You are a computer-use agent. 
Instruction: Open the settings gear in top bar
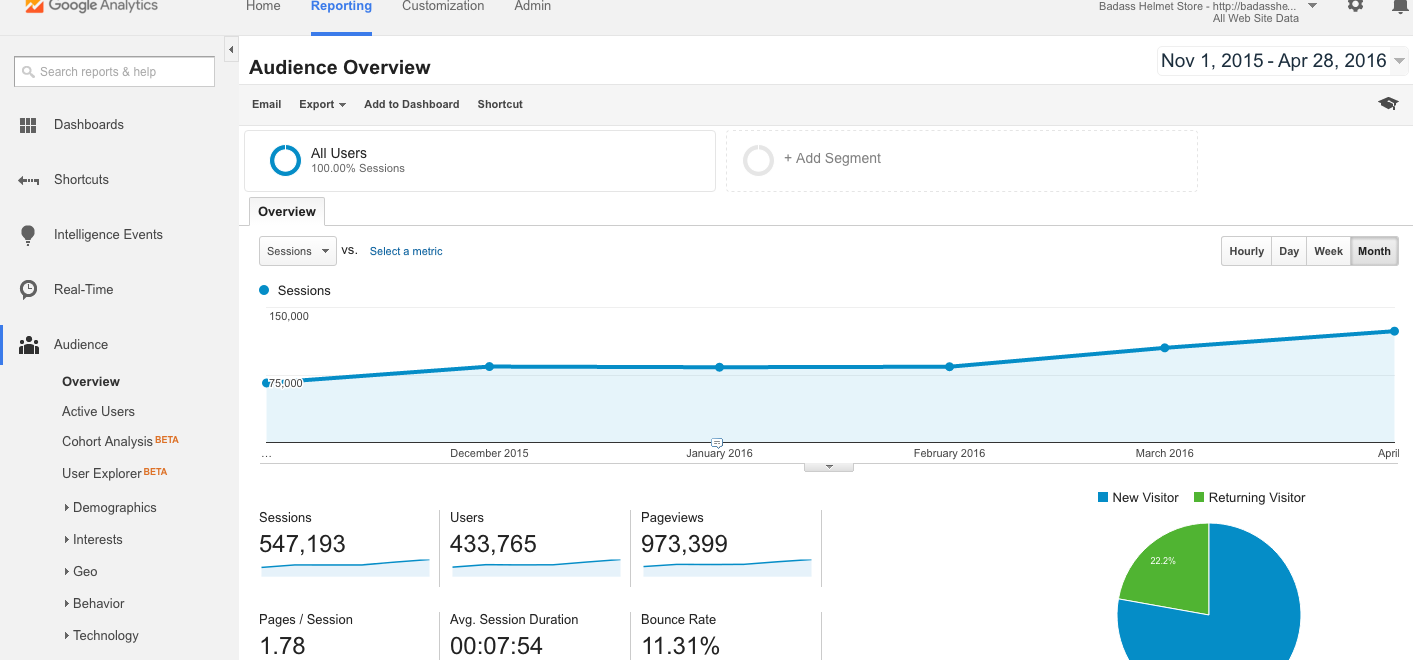(1355, 5)
